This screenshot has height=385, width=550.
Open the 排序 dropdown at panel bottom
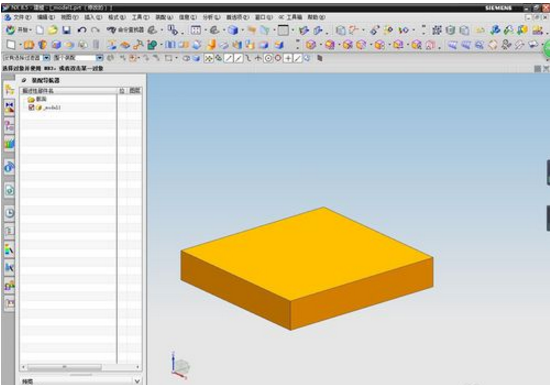point(137,381)
